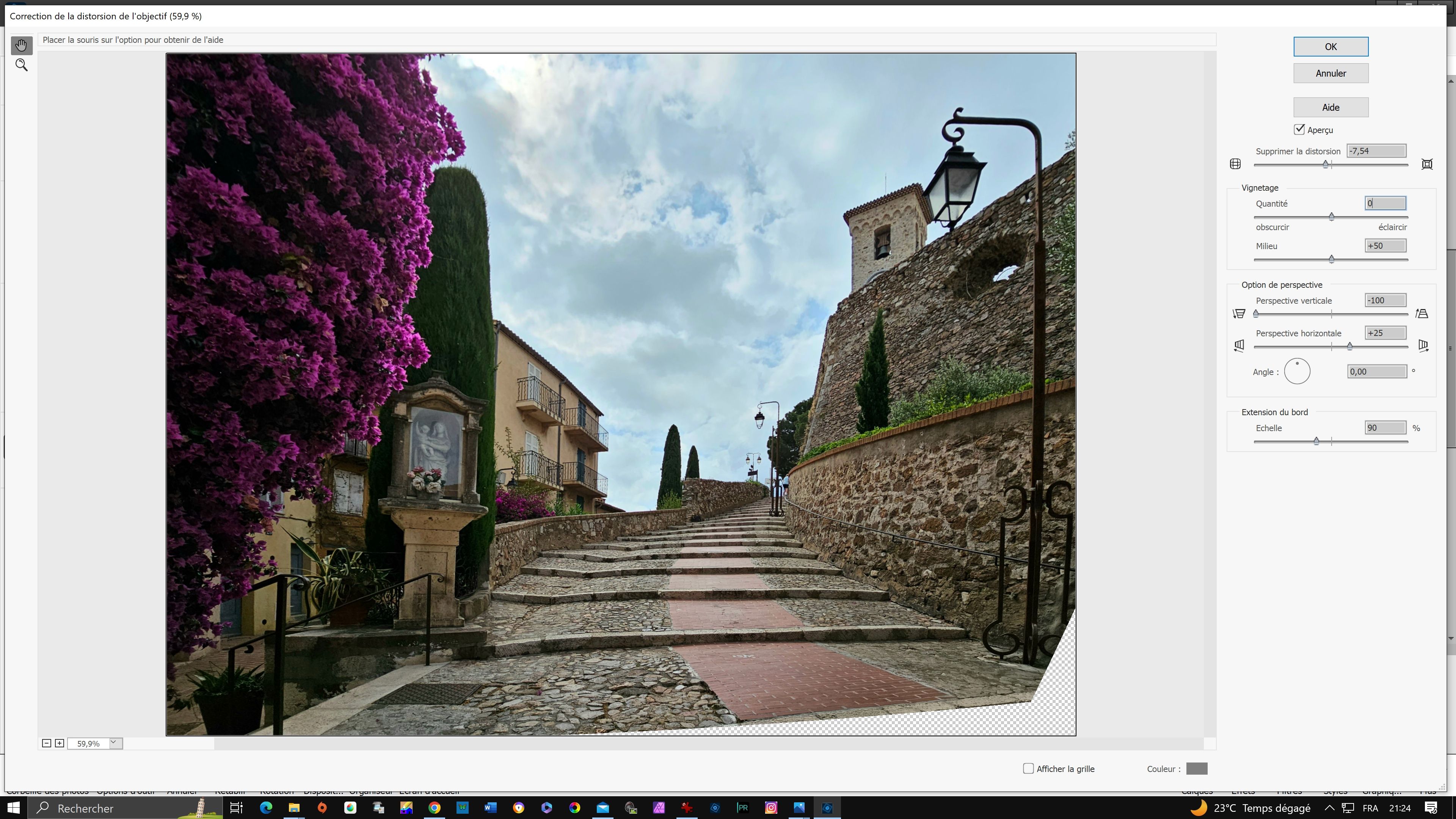The height and width of the screenshot is (819, 1456).
Task: Open Corbeille des photos
Action: click(48, 791)
